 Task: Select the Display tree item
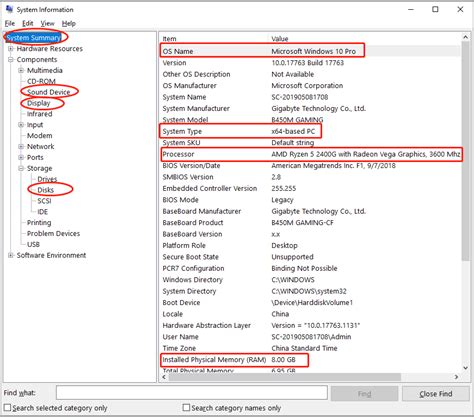39,103
